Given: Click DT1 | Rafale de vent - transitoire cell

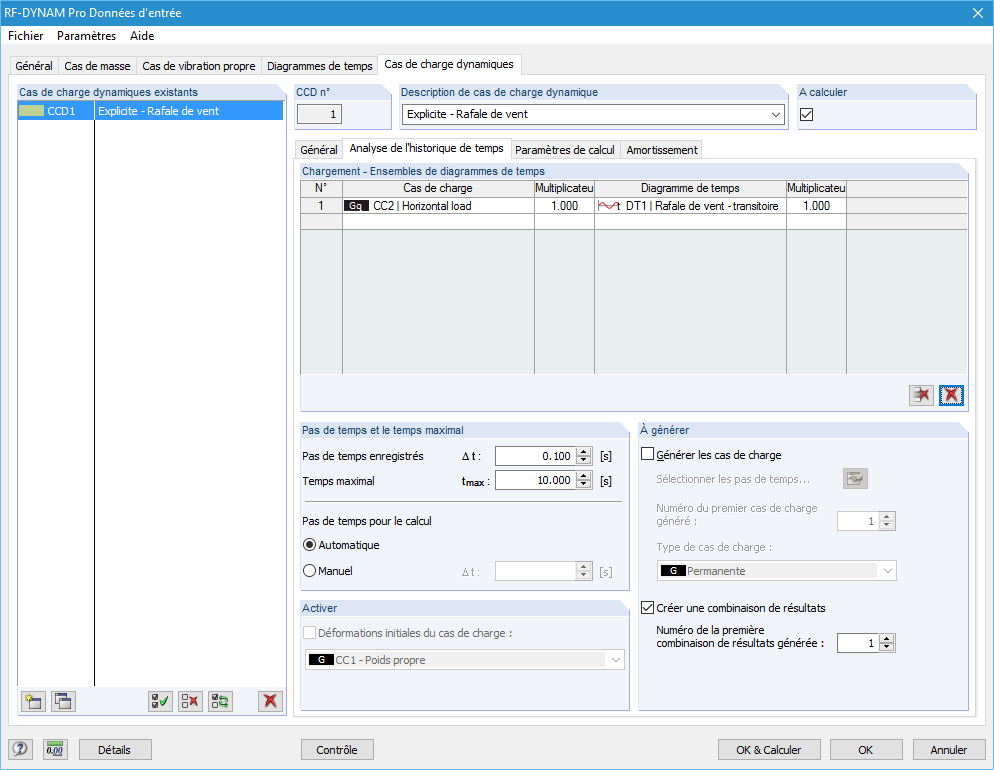Looking at the screenshot, I should point(690,206).
